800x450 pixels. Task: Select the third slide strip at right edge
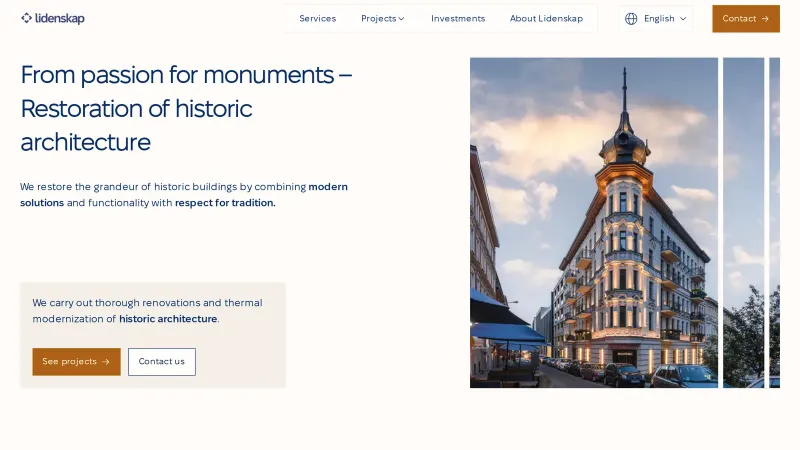point(775,222)
